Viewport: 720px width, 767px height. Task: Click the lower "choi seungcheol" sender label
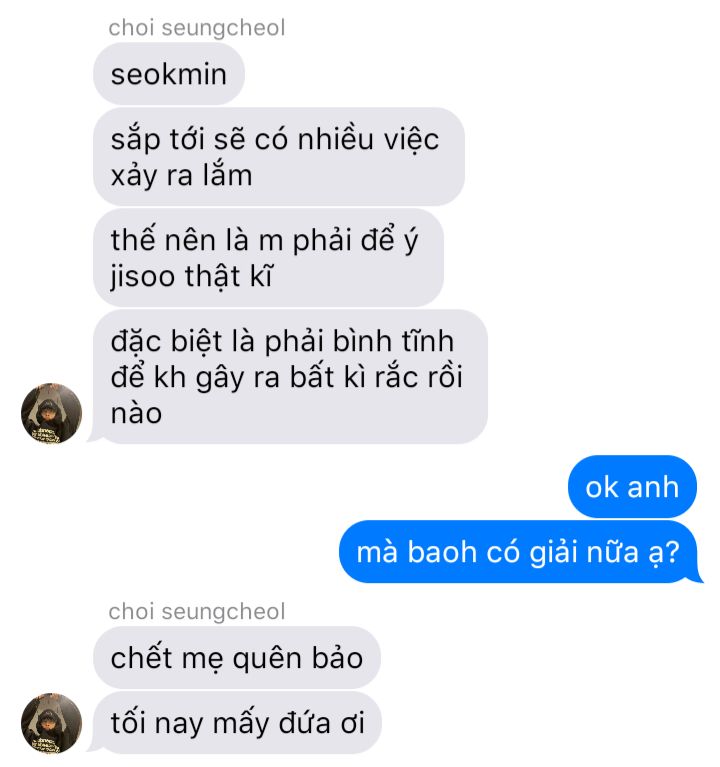click(x=197, y=611)
